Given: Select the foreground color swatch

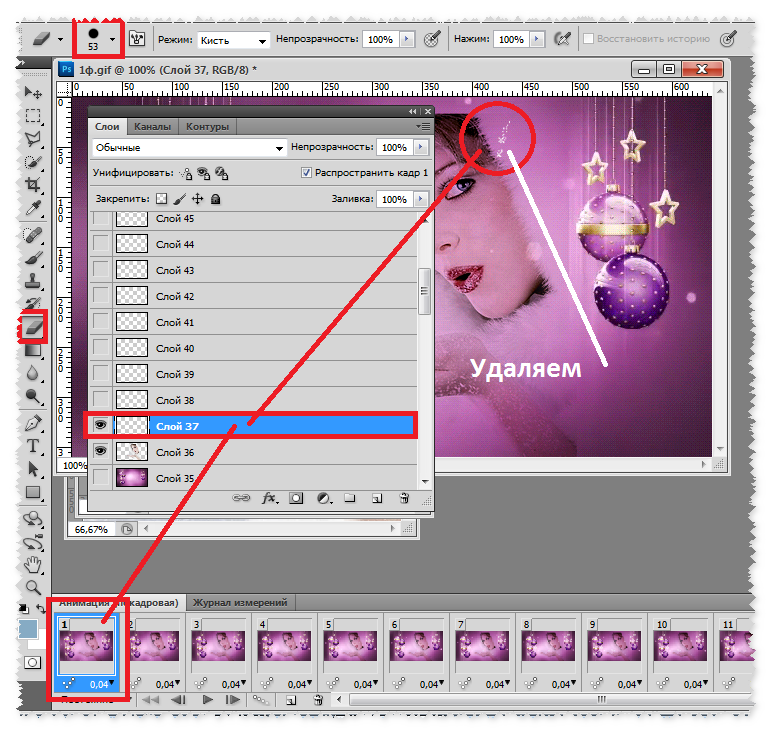Looking at the screenshot, I should pyautogui.click(x=28, y=629).
